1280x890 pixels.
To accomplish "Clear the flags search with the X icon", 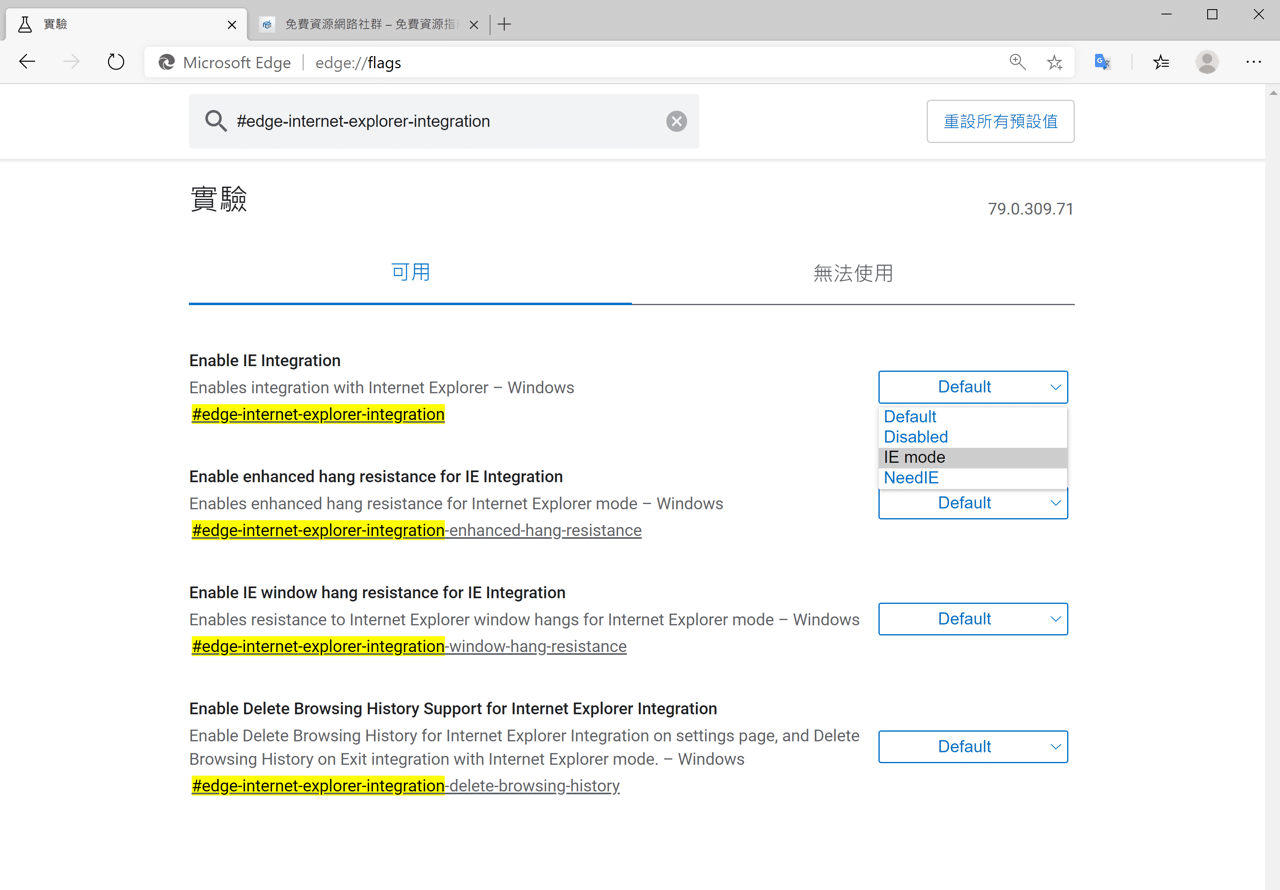I will point(677,121).
